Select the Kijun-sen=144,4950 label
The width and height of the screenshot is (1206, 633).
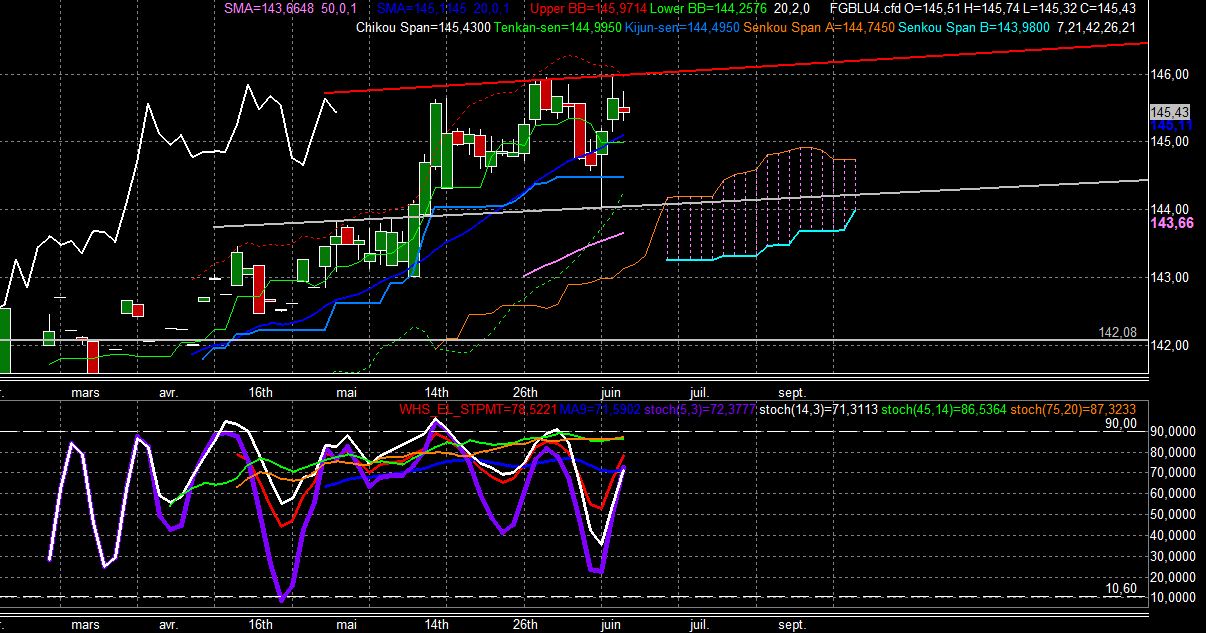click(682, 27)
